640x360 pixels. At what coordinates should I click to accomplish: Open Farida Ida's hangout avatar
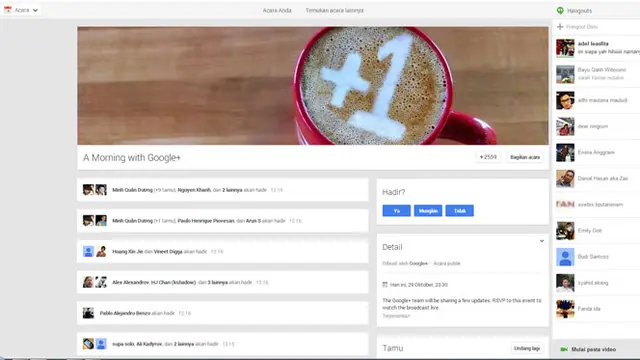(x=565, y=309)
